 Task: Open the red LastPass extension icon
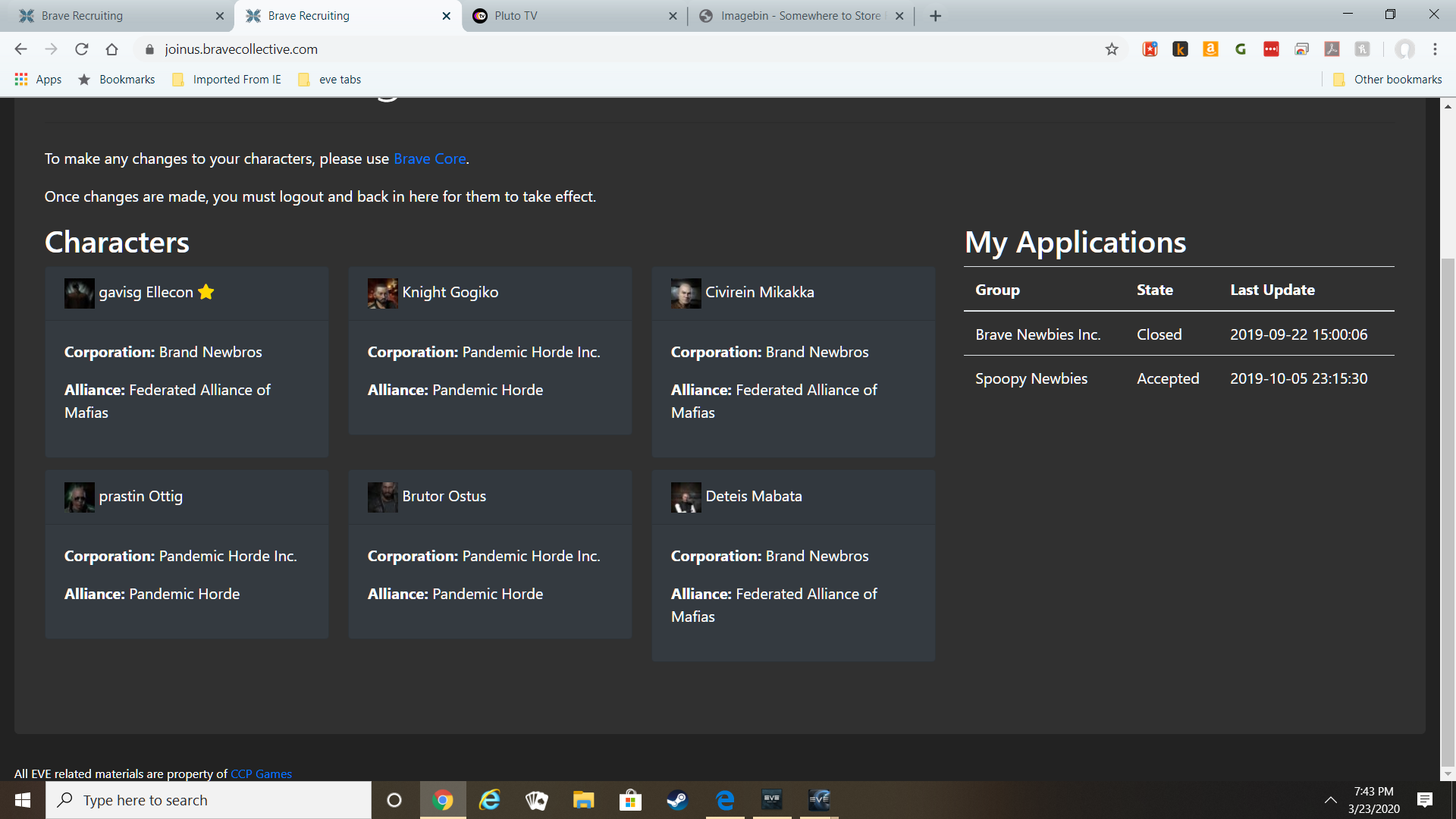[x=1271, y=49]
